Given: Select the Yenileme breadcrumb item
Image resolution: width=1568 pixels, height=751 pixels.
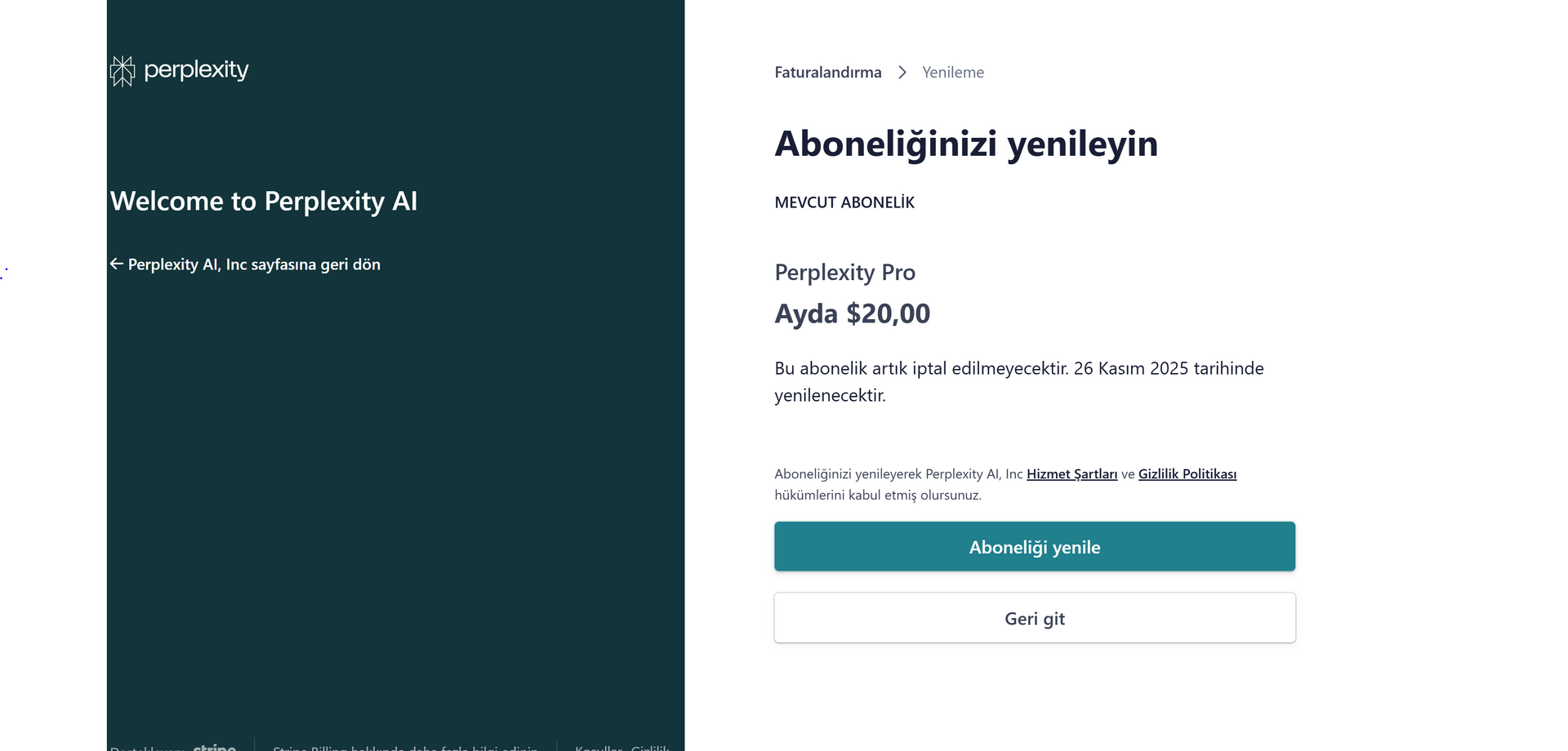Looking at the screenshot, I should [x=952, y=73].
